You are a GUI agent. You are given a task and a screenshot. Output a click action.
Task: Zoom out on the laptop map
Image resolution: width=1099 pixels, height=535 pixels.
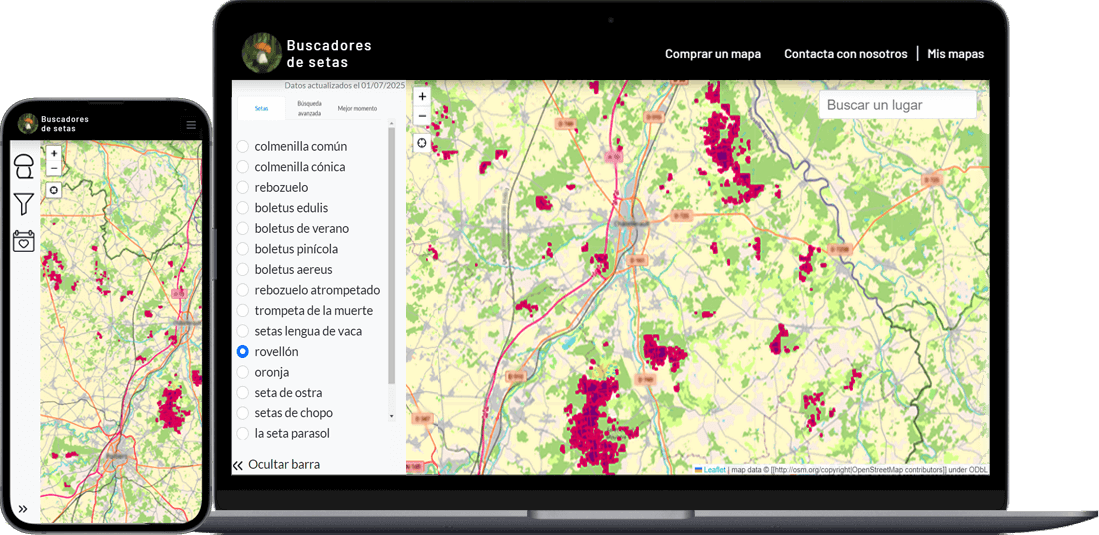422,116
